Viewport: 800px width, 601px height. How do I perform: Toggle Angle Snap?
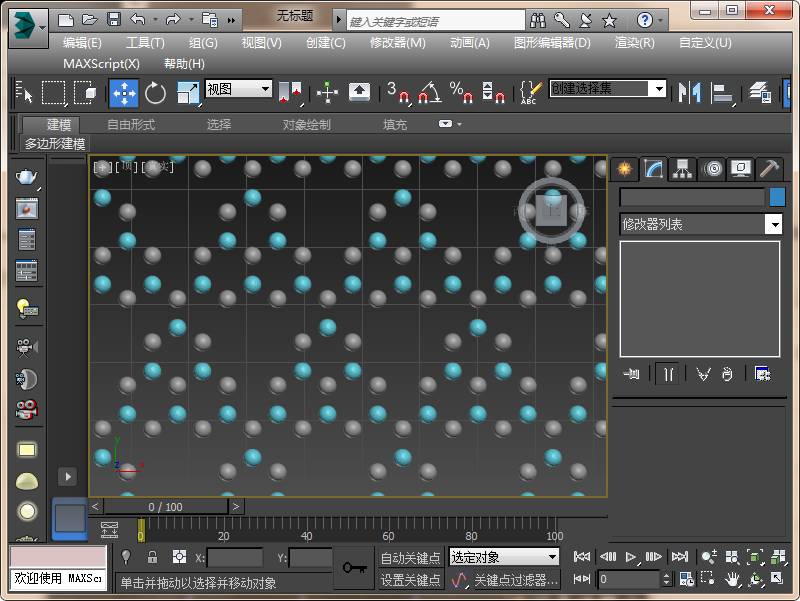click(430, 92)
